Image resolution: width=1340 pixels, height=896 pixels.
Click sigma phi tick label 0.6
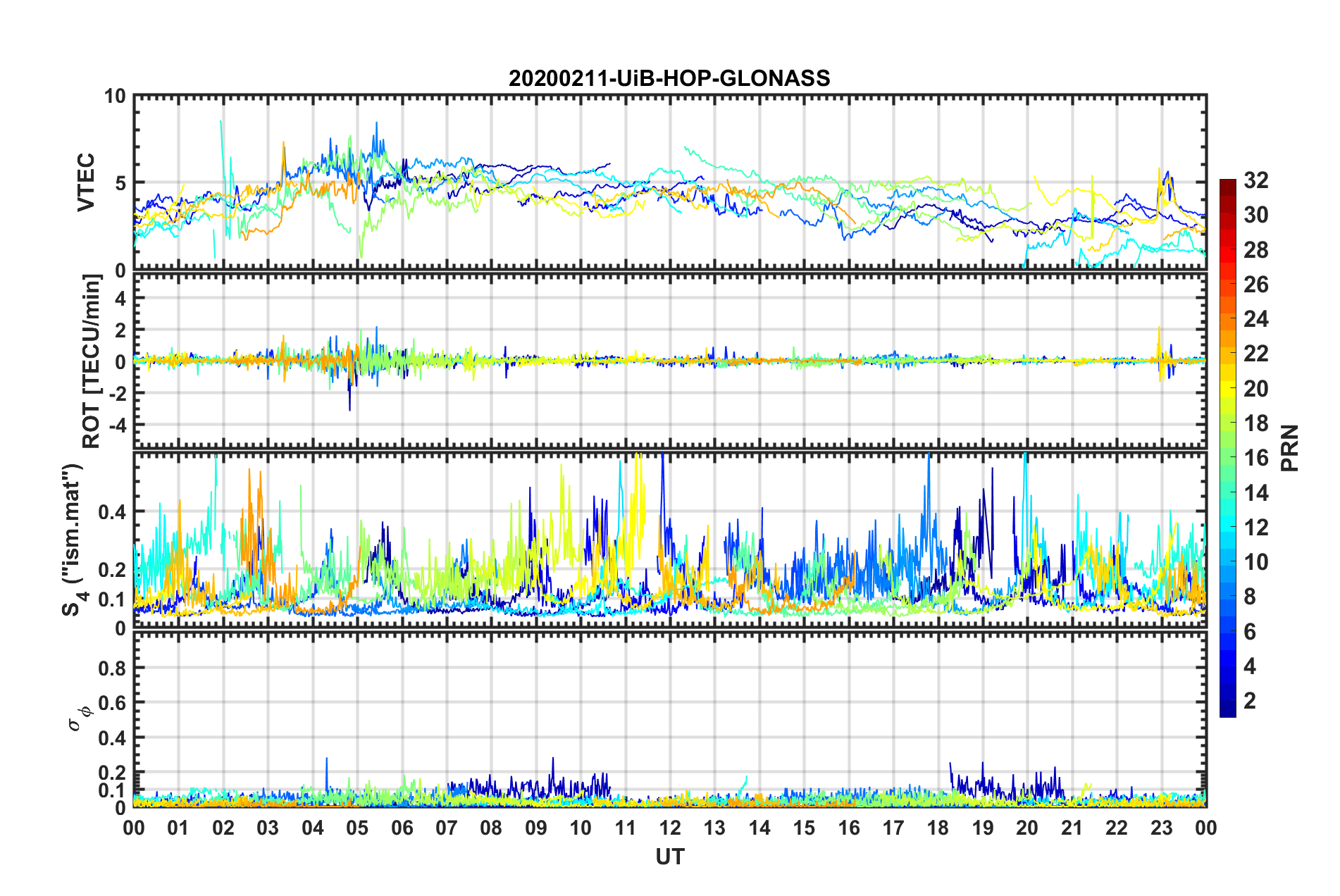(x=112, y=703)
